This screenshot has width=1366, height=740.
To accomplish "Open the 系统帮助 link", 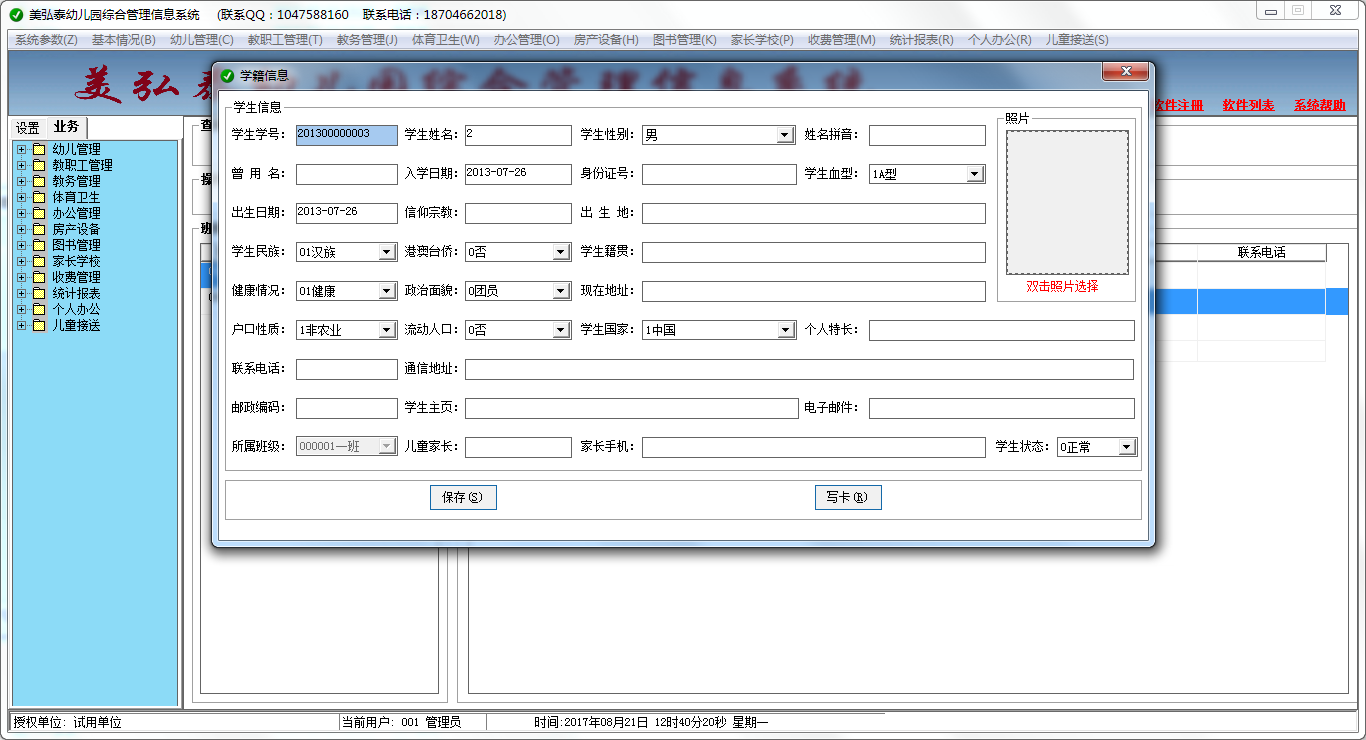I will 1320,105.
